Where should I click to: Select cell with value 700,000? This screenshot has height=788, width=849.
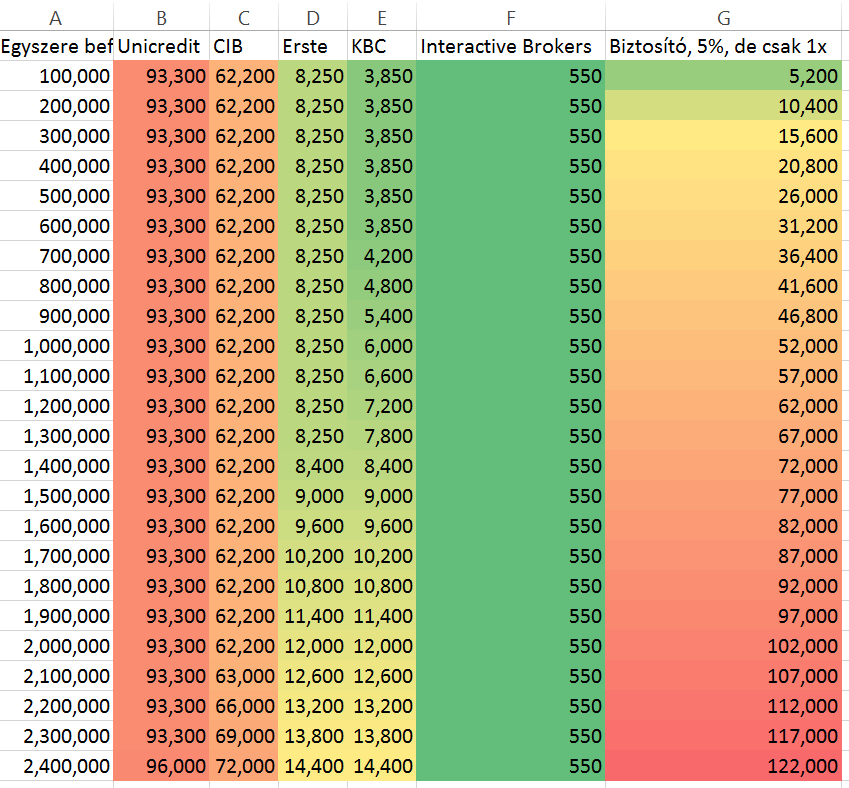pyautogui.click(x=56, y=256)
